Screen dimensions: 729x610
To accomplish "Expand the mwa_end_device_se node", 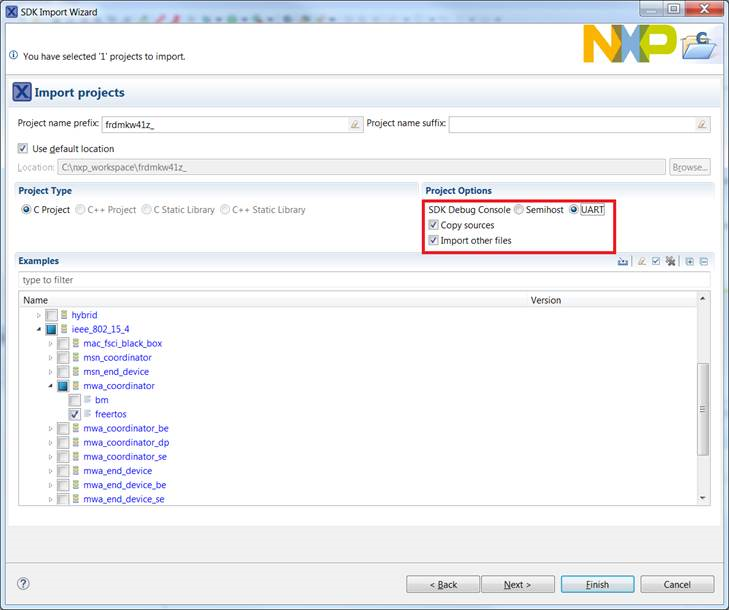I will click(50, 499).
